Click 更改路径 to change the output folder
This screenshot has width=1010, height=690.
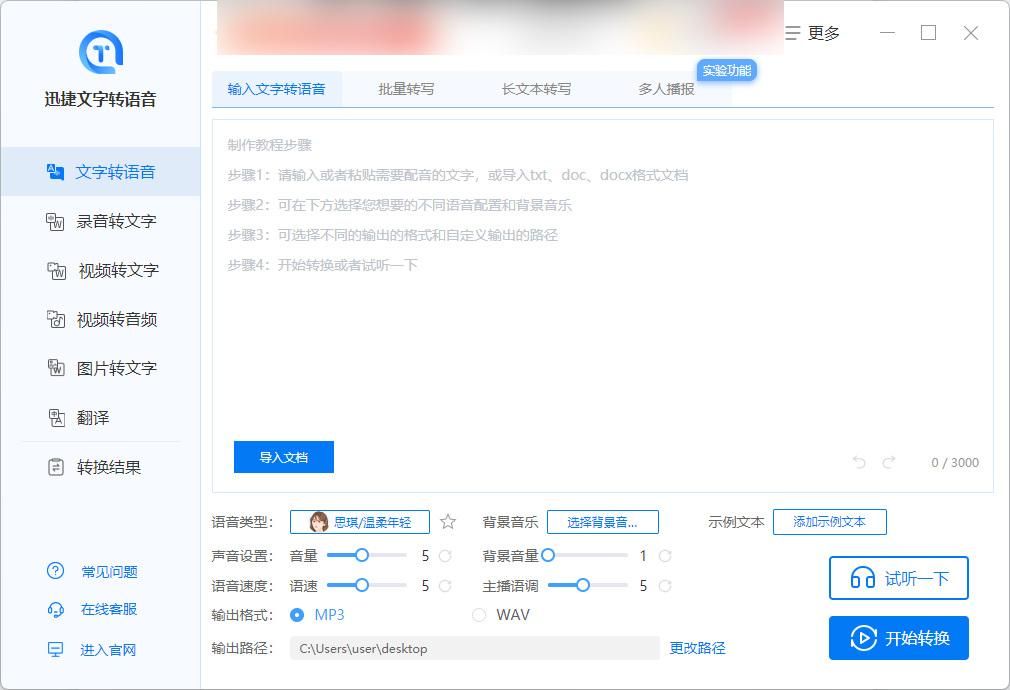tap(698, 648)
